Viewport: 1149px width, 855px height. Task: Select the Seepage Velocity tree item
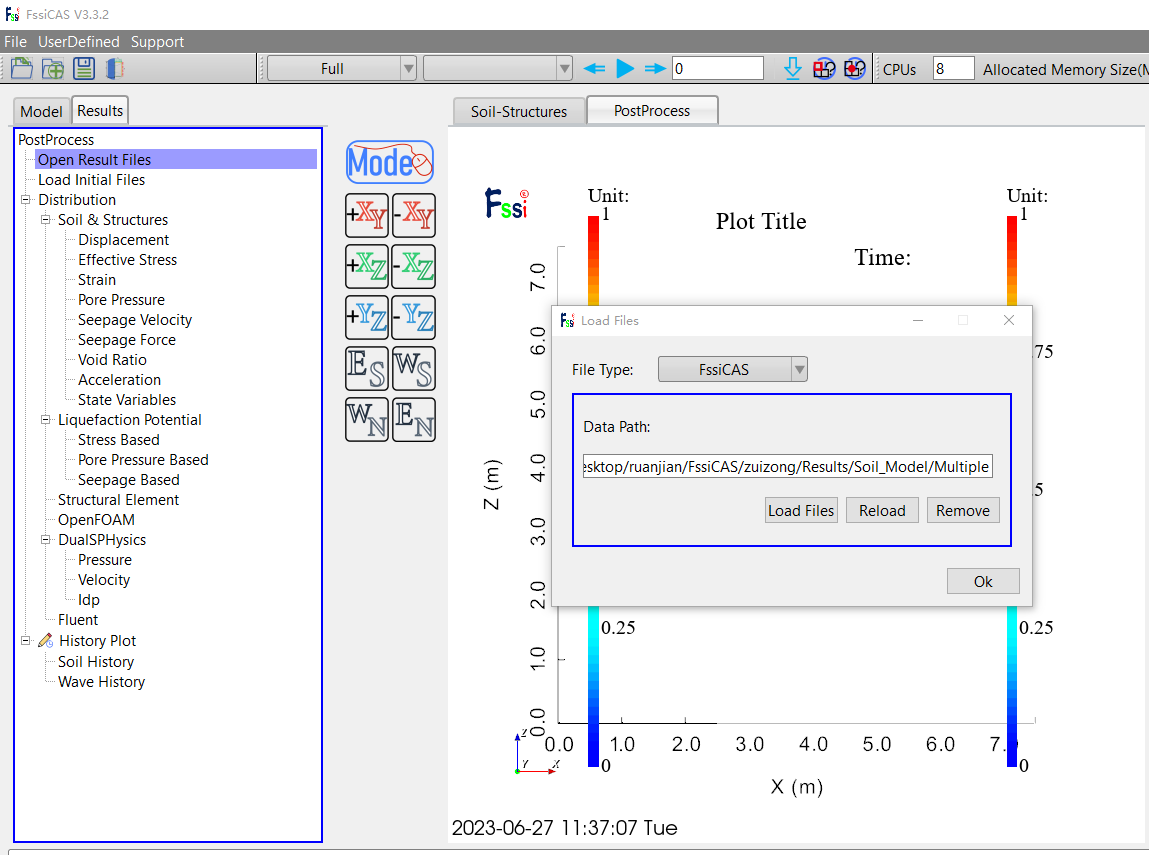(x=135, y=319)
